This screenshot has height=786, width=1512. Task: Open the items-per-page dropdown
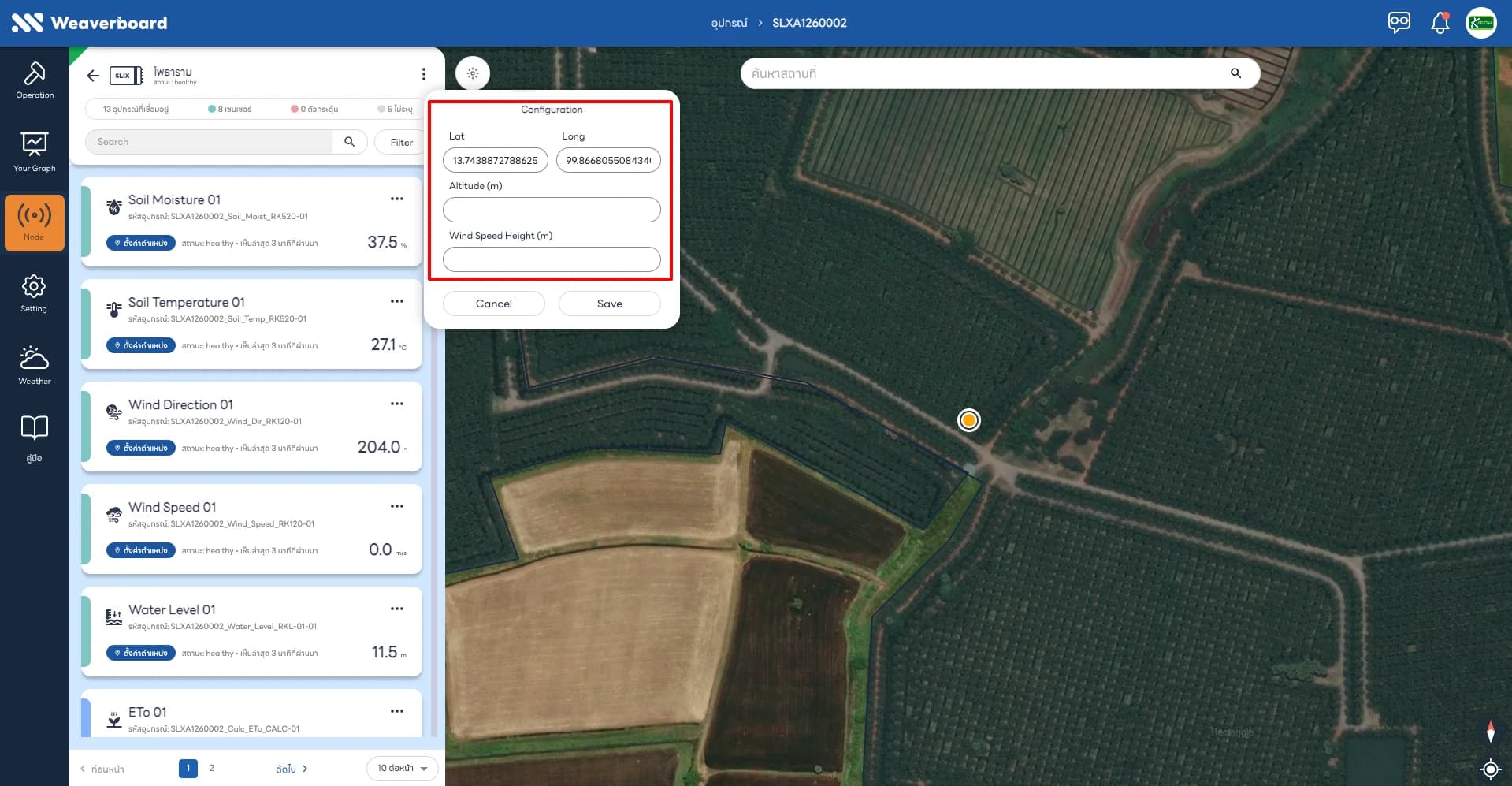coord(403,769)
